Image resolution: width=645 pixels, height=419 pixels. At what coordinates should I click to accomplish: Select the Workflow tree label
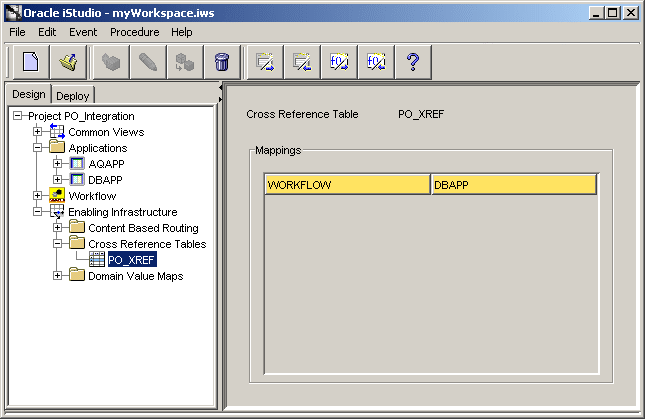click(x=93, y=196)
